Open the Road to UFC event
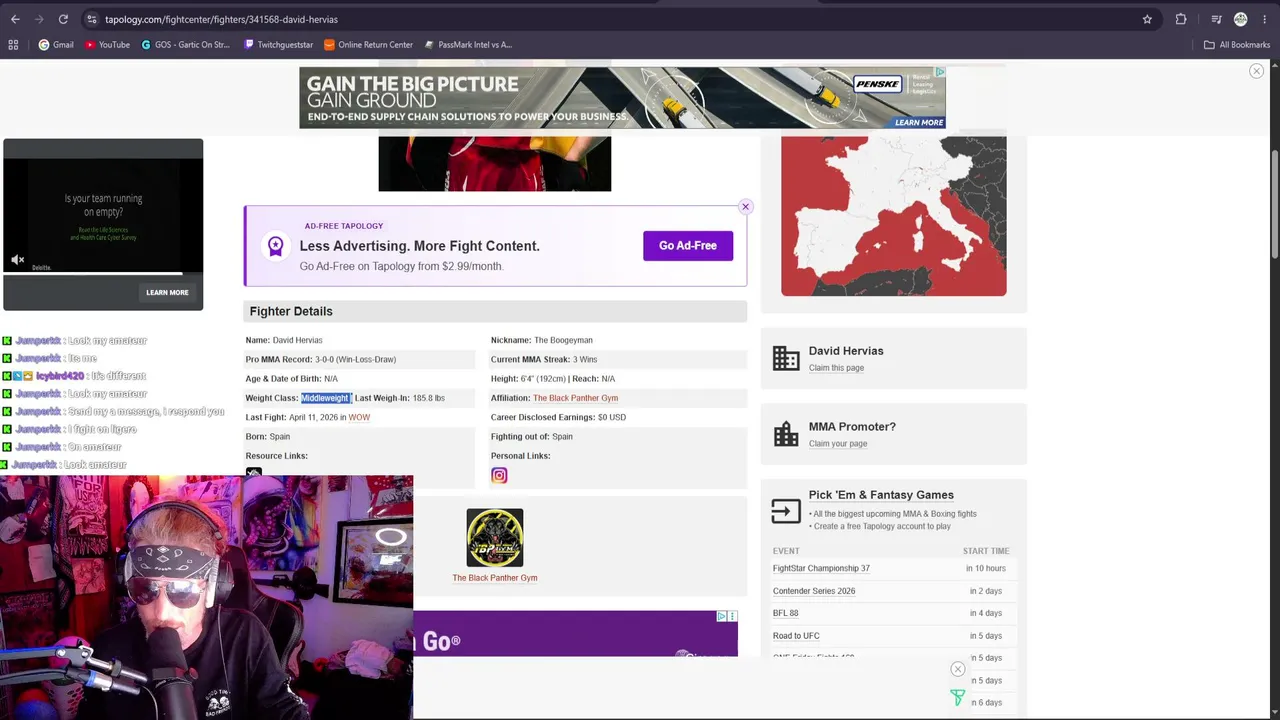 796,636
